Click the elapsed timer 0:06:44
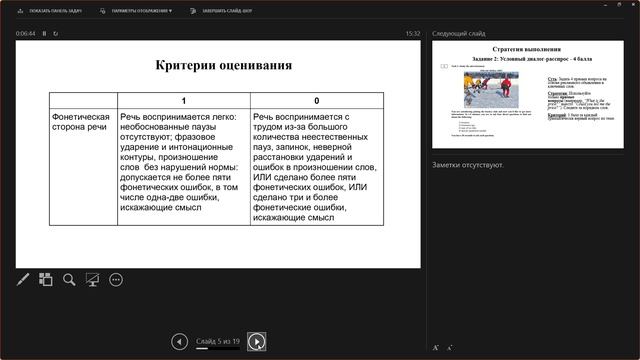The width and height of the screenshot is (640, 360). click(25, 33)
